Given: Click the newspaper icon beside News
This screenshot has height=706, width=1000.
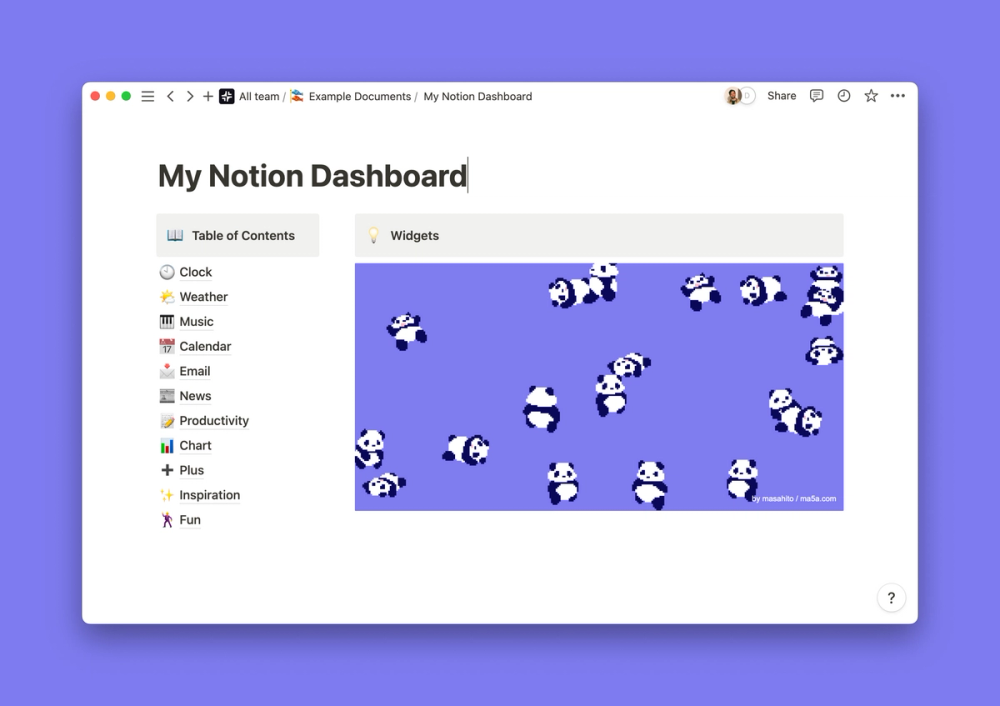Looking at the screenshot, I should pos(167,396).
